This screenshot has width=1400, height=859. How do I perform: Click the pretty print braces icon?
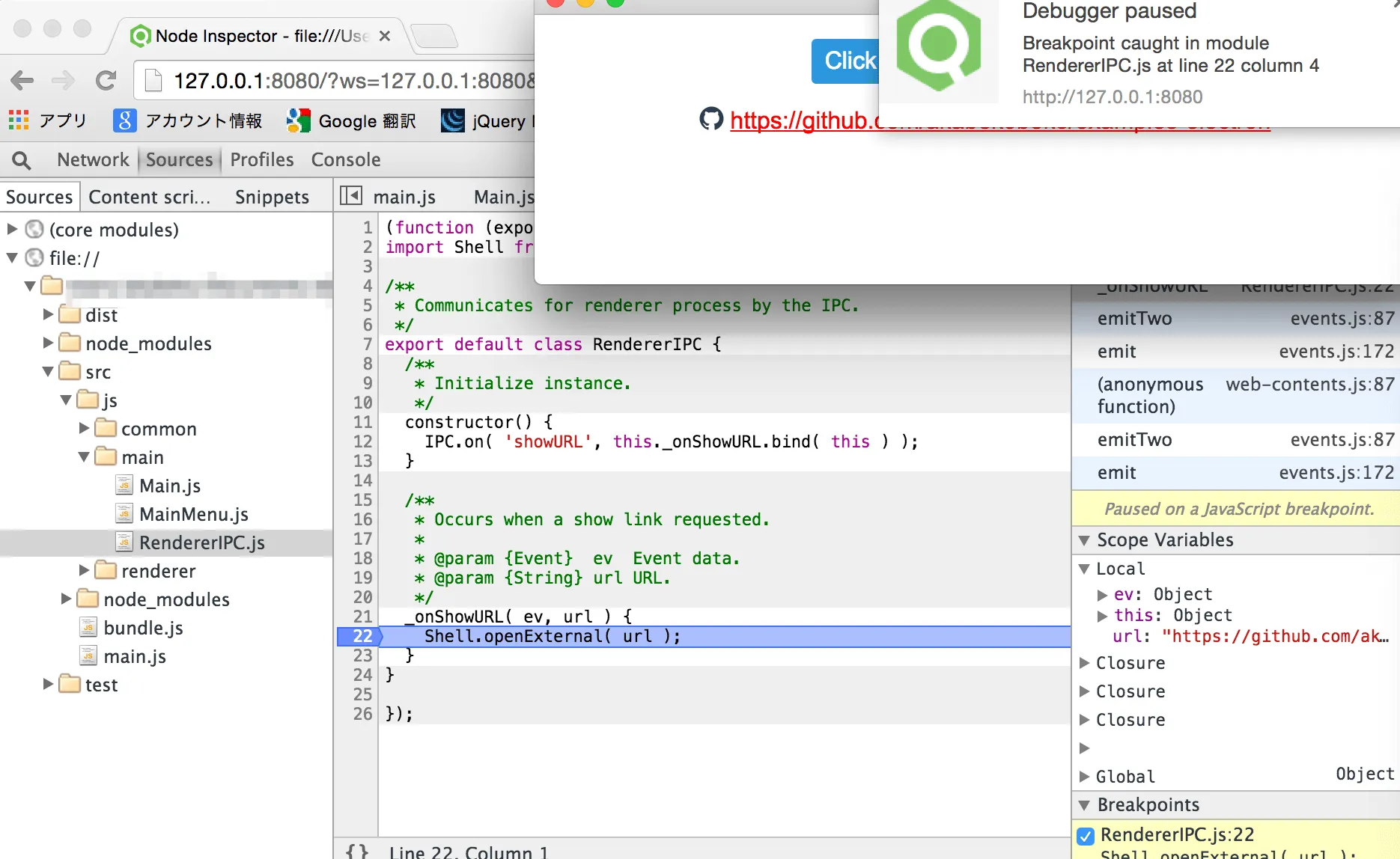click(357, 851)
